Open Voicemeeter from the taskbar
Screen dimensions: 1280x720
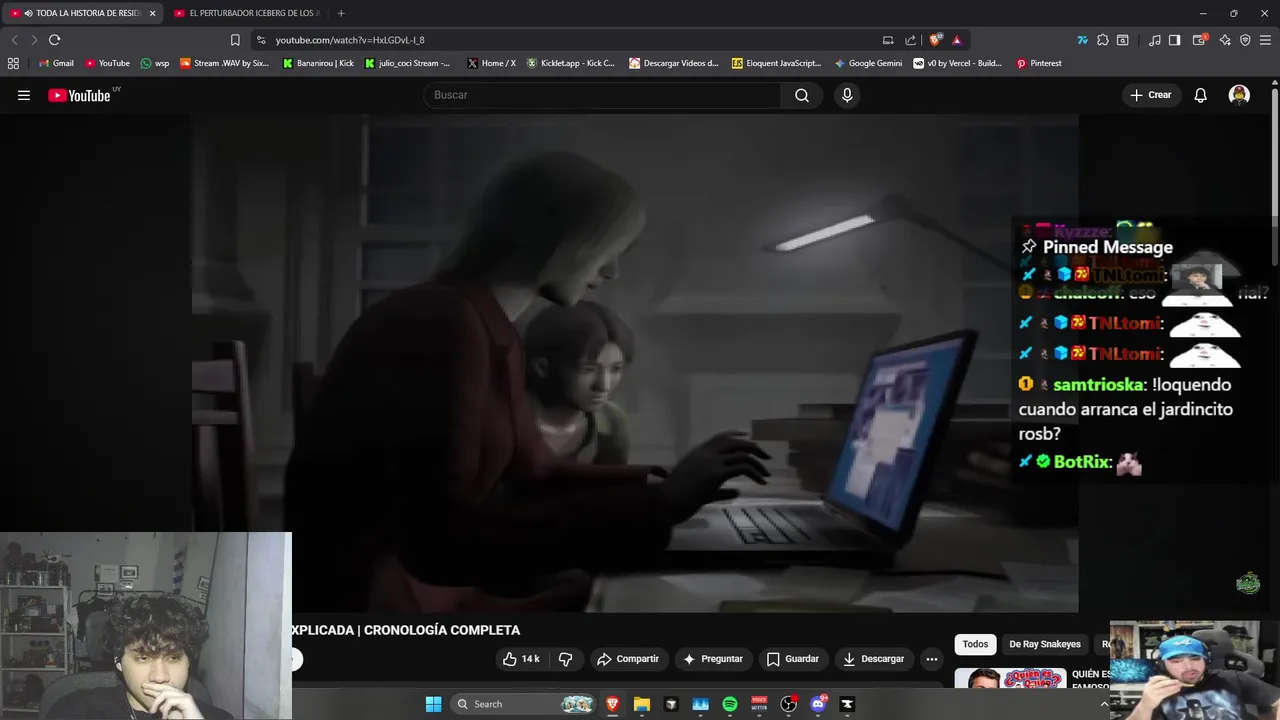click(x=759, y=704)
